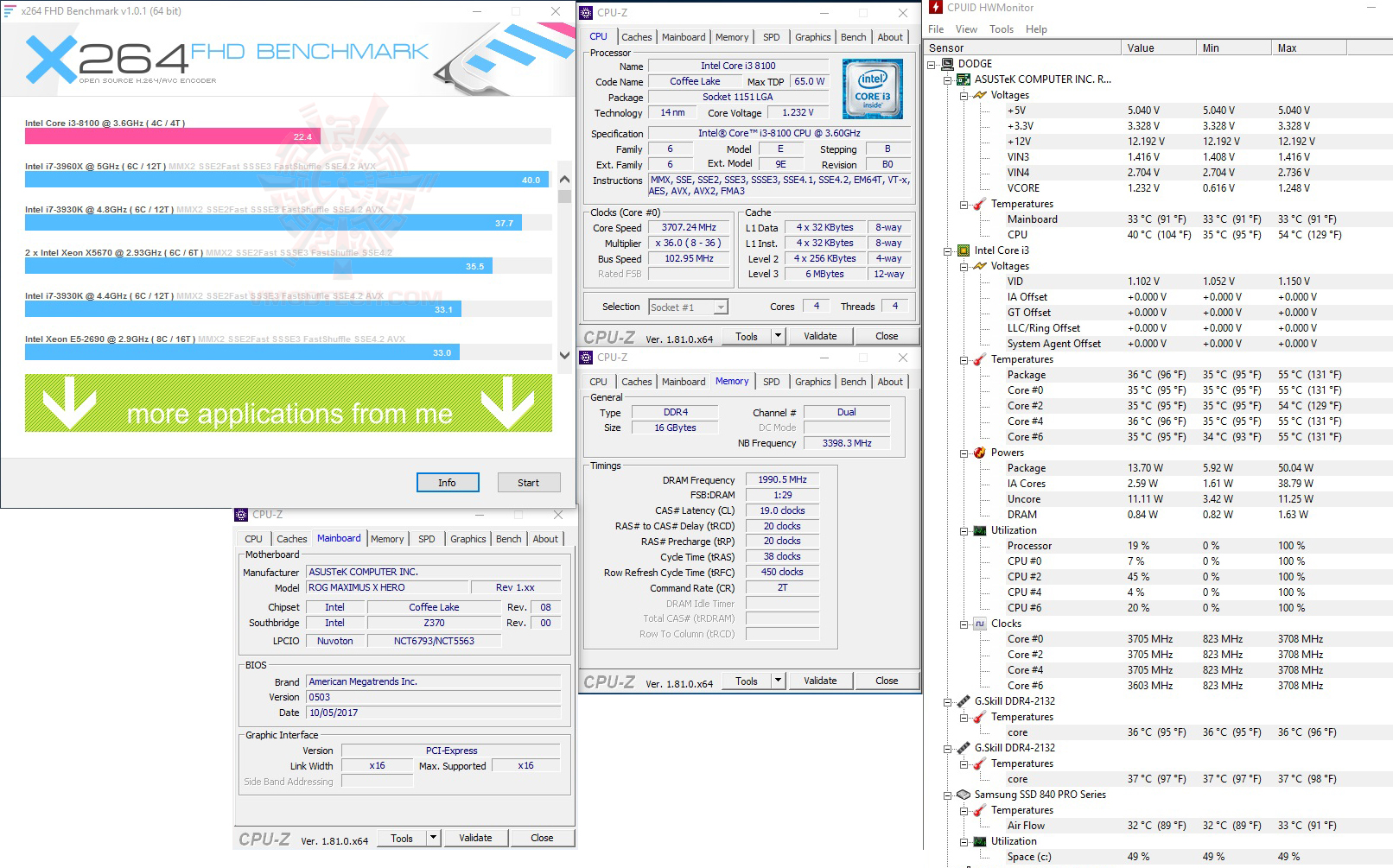This screenshot has height=868, width=1393.
Task: Open the Socket #1 selection dropdown in CPU-Z
Action: (x=721, y=307)
